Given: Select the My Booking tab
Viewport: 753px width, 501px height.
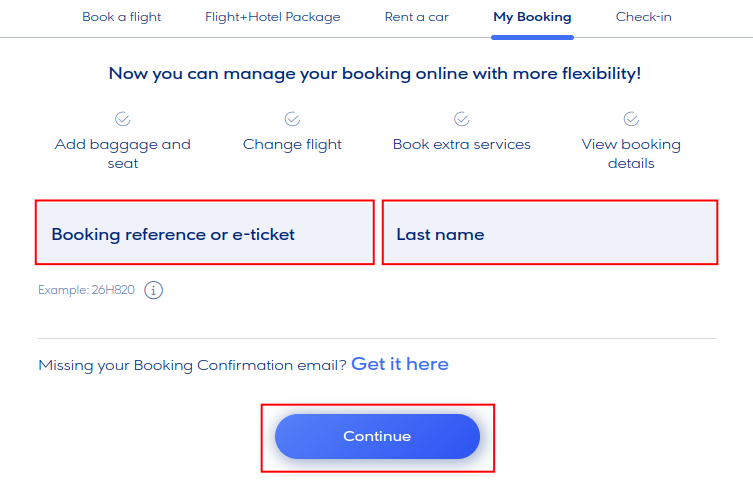Looking at the screenshot, I should point(532,17).
